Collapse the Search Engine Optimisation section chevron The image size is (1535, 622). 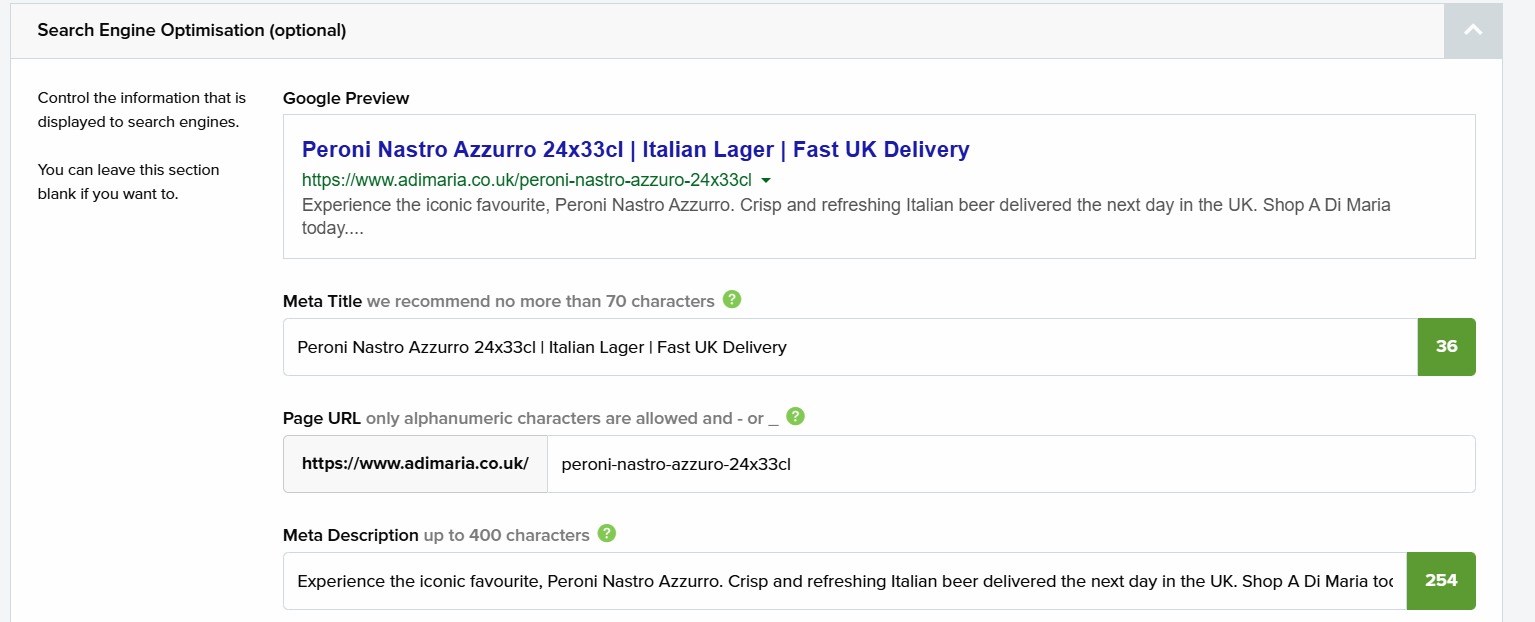(x=1473, y=30)
